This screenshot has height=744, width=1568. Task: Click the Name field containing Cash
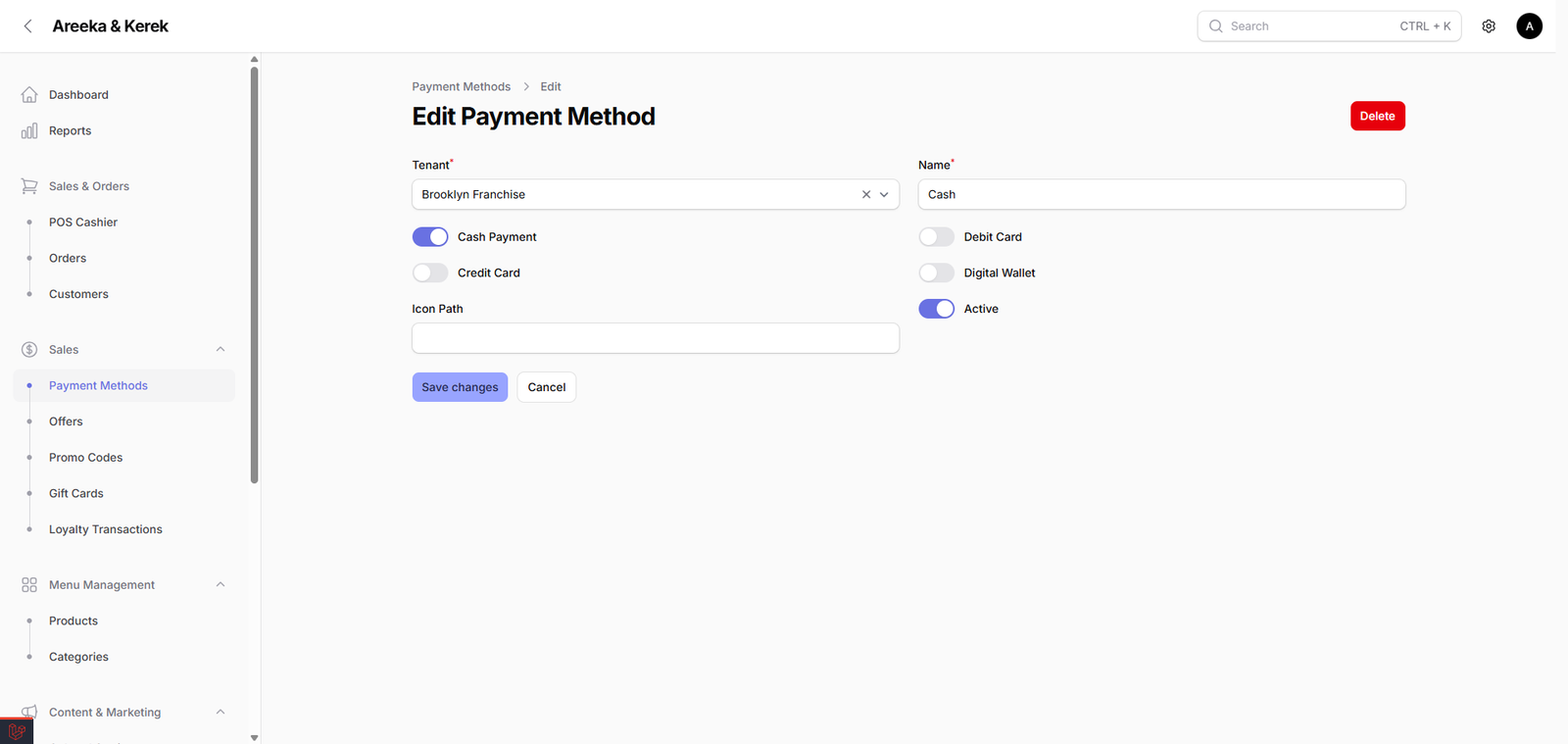pos(1161,194)
